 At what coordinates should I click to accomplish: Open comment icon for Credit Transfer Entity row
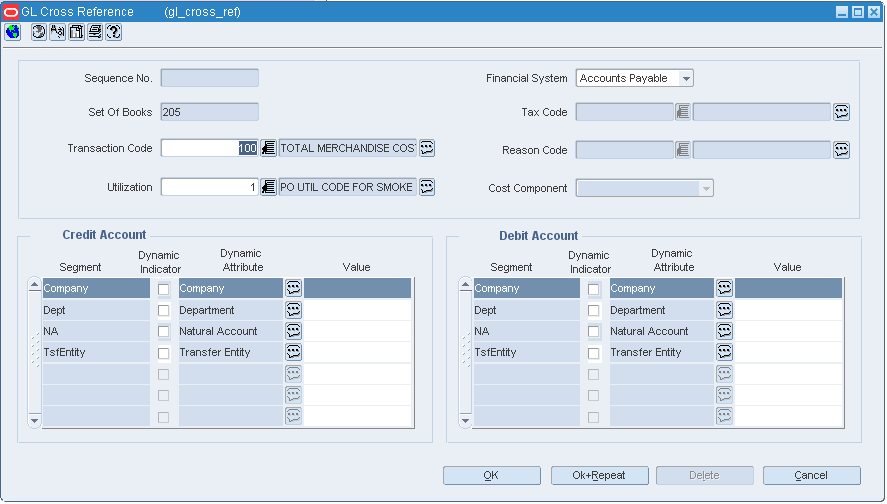pyautogui.click(x=293, y=352)
